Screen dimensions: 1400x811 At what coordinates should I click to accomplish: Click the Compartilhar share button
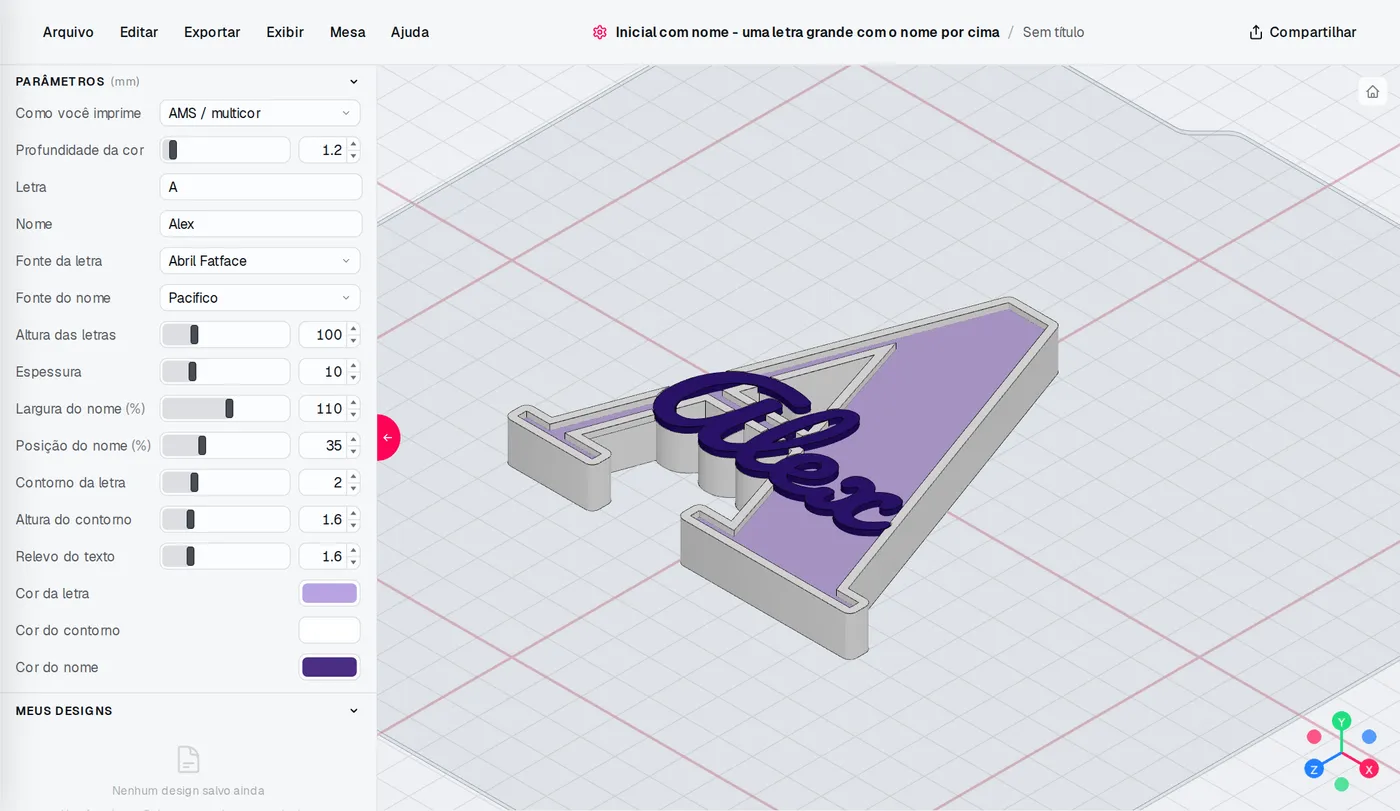point(1303,32)
